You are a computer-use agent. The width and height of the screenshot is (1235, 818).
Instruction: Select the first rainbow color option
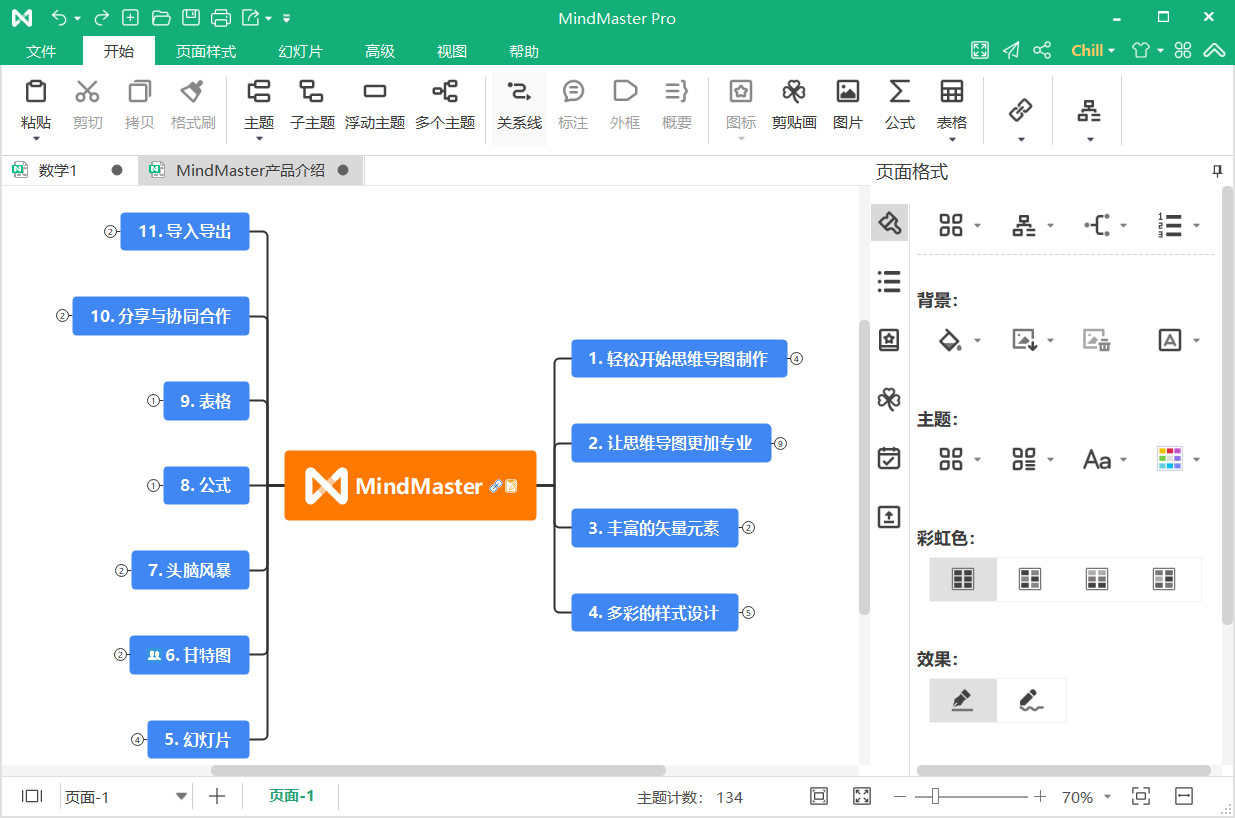pos(963,579)
